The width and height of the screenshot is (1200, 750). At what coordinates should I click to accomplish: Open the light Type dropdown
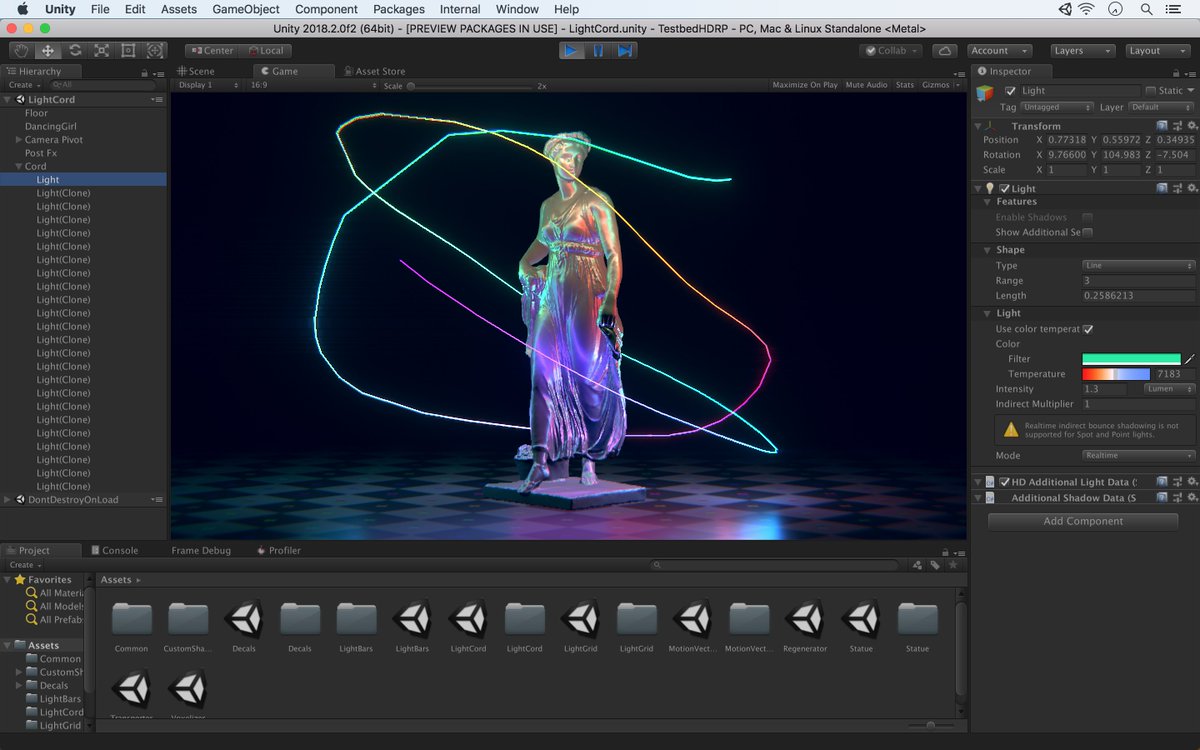pyautogui.click(x=1138, y=266)
